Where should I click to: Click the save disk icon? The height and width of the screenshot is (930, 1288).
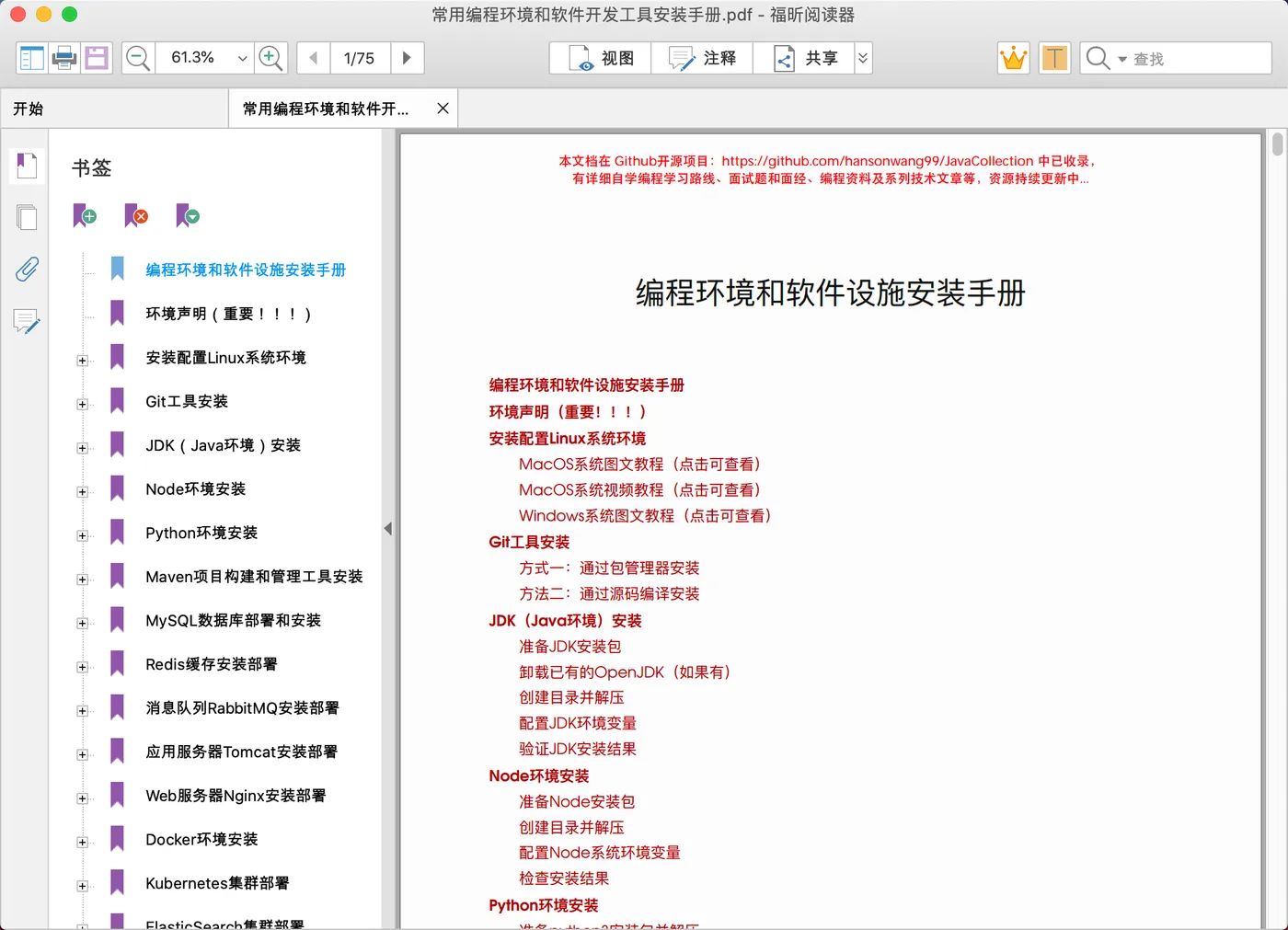[x=97, y=58]
